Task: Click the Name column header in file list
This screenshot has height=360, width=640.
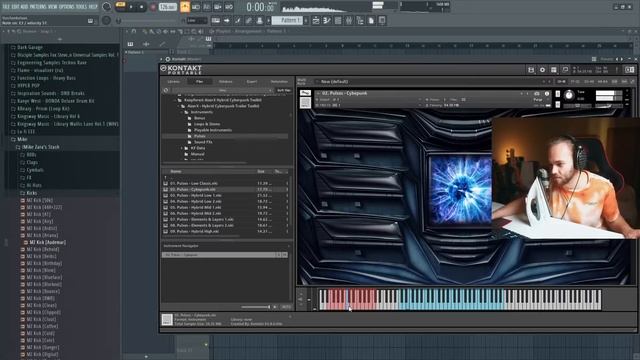Action: point(176,171)
